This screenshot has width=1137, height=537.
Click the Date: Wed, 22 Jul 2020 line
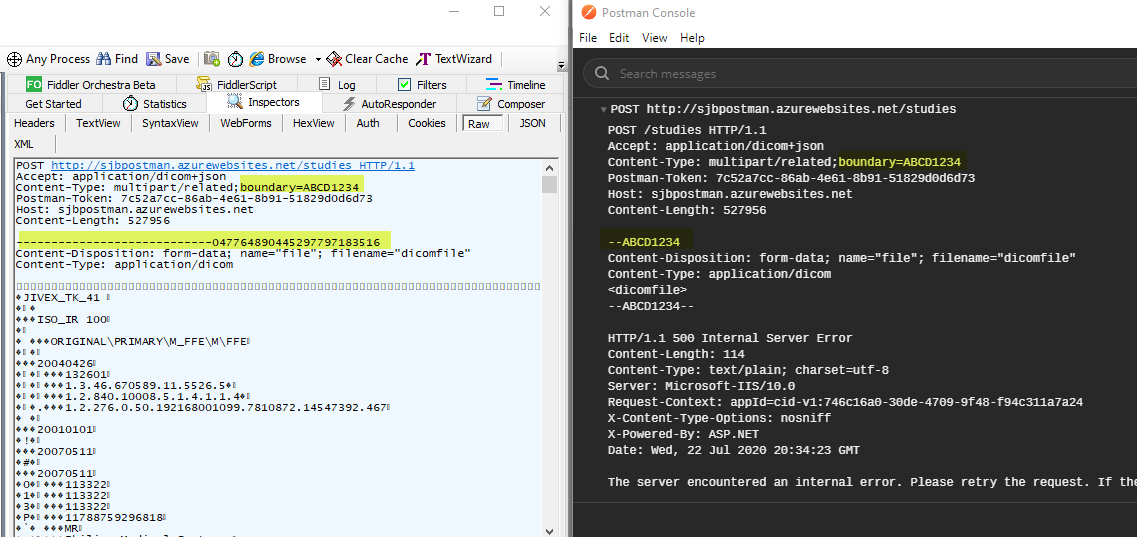pos(733,451)
